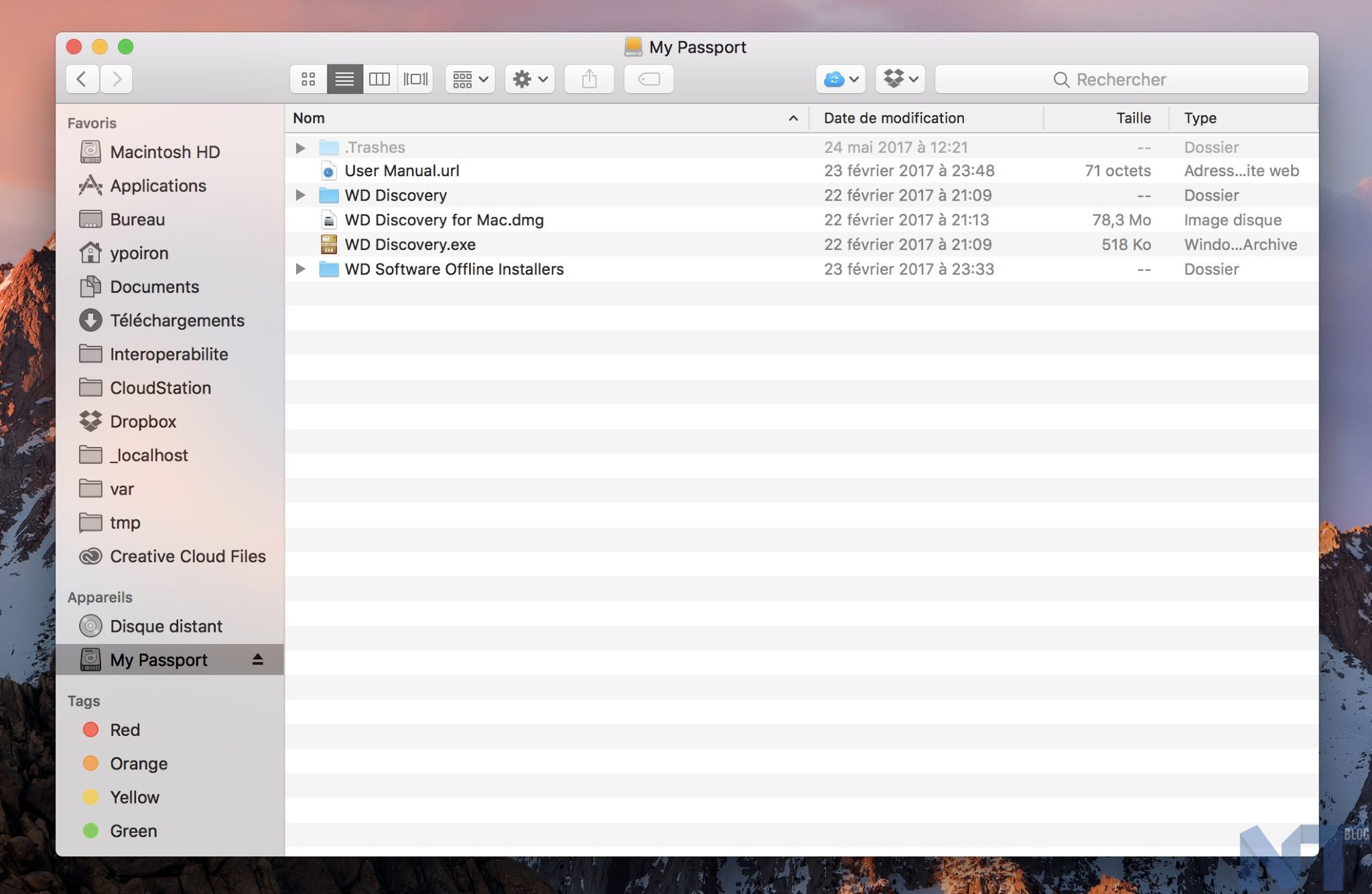Screen dimensions: 1372x894
Task: Click the 24 mai 2017 à 12:21 date
Action: (x=896, y=147)
